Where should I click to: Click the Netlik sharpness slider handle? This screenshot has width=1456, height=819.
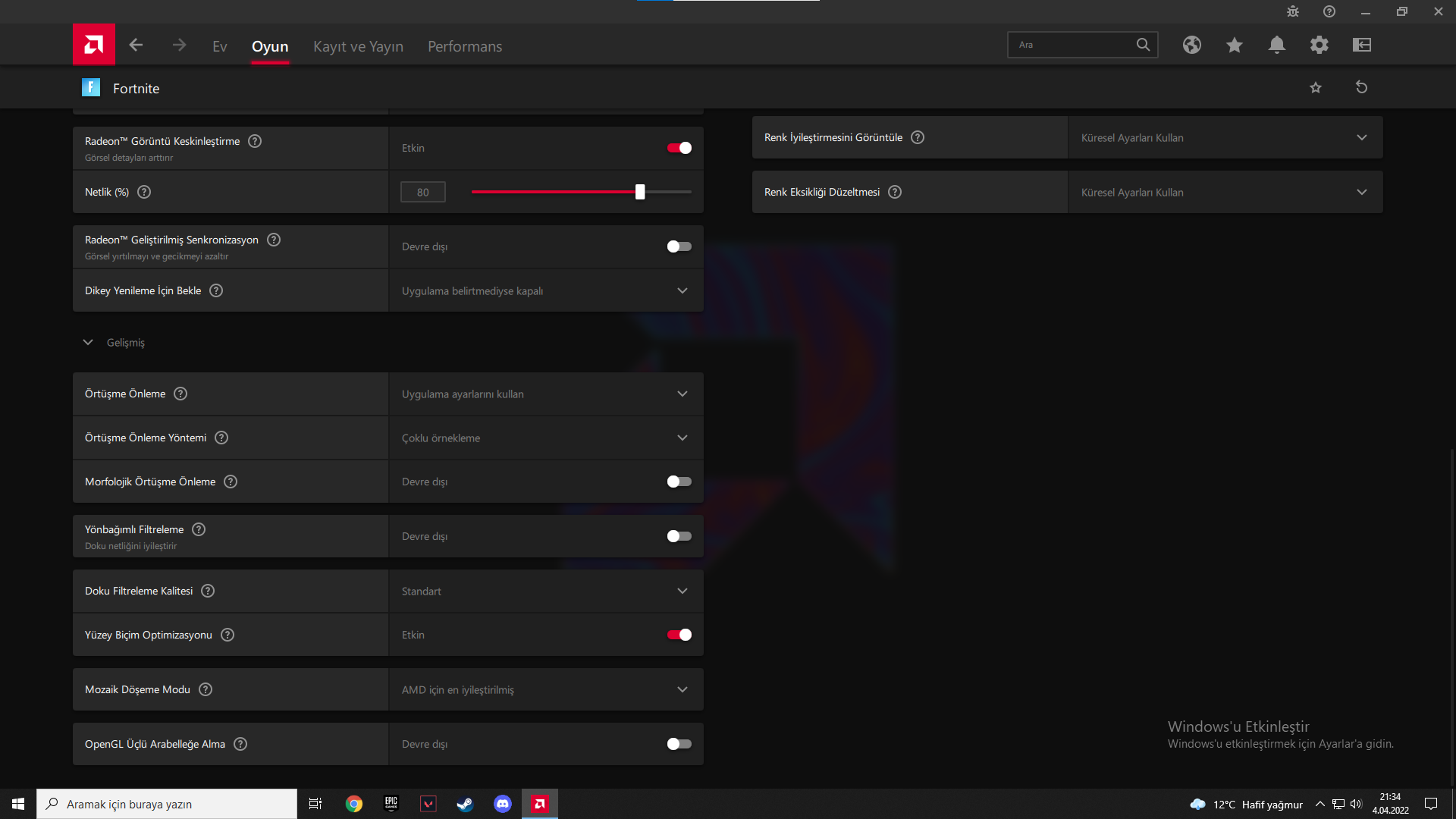point(640,192)
